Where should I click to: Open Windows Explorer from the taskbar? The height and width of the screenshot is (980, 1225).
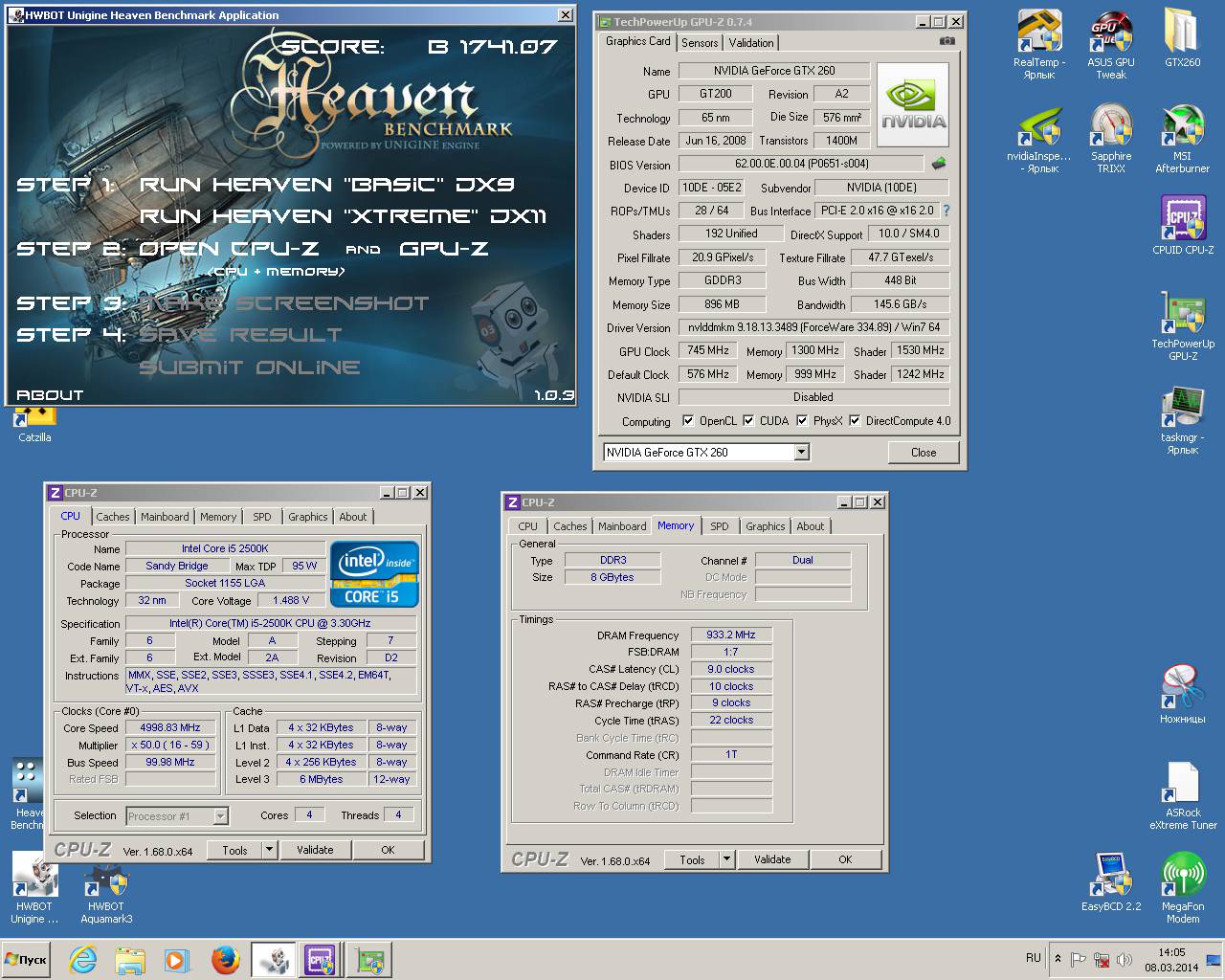(130, 960)
